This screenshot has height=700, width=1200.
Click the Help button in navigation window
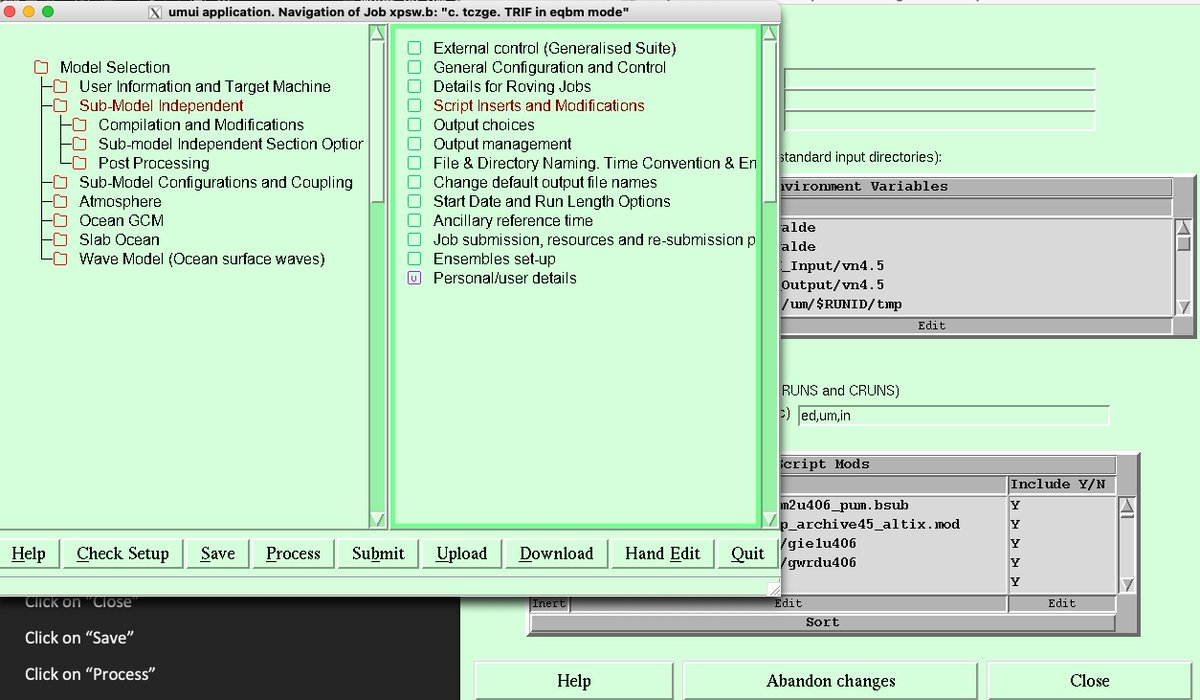click(28, 553)
